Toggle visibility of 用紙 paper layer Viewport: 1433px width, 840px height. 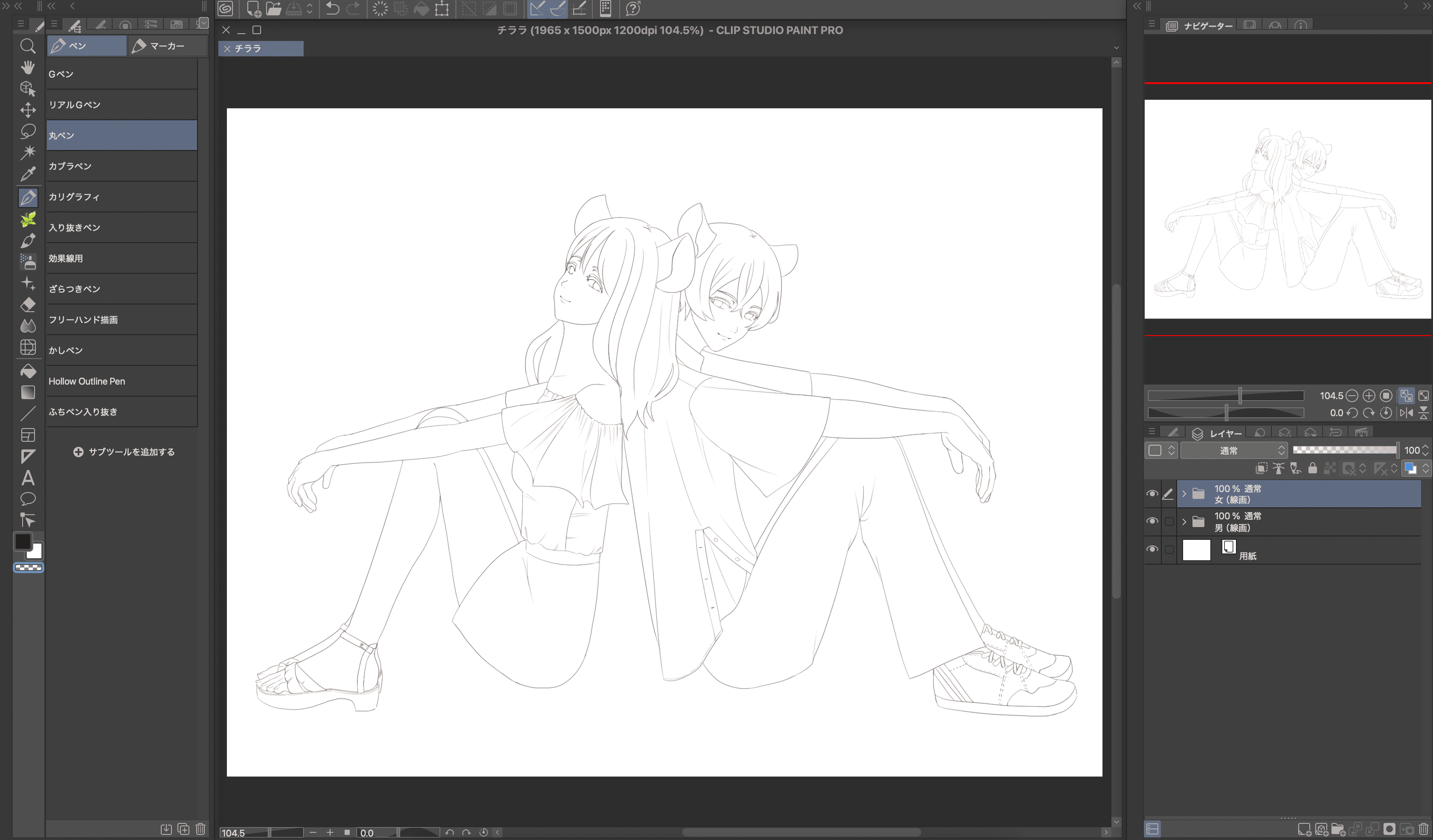(1152, 549)
